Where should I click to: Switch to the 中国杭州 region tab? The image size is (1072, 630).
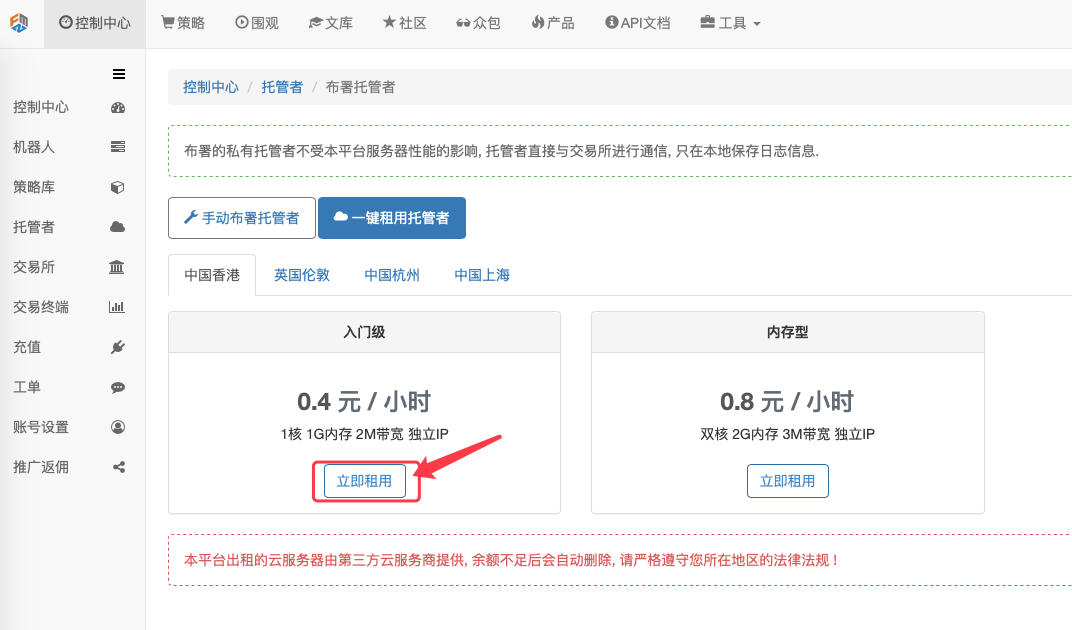pyautogui.click(x=392, y=275)
